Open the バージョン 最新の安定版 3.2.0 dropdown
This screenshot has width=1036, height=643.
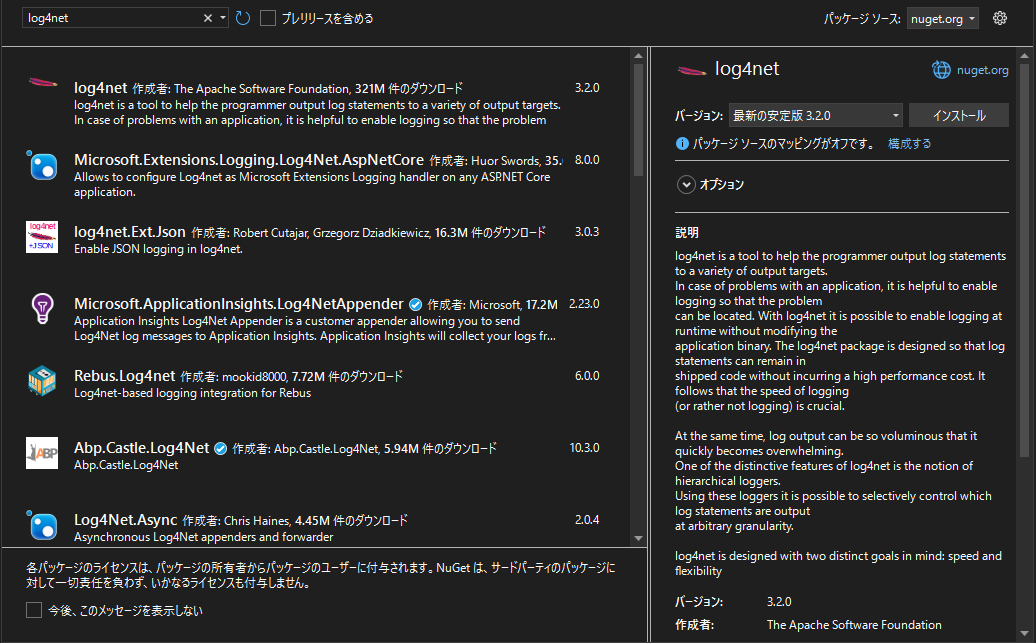(x=816, y=115)
